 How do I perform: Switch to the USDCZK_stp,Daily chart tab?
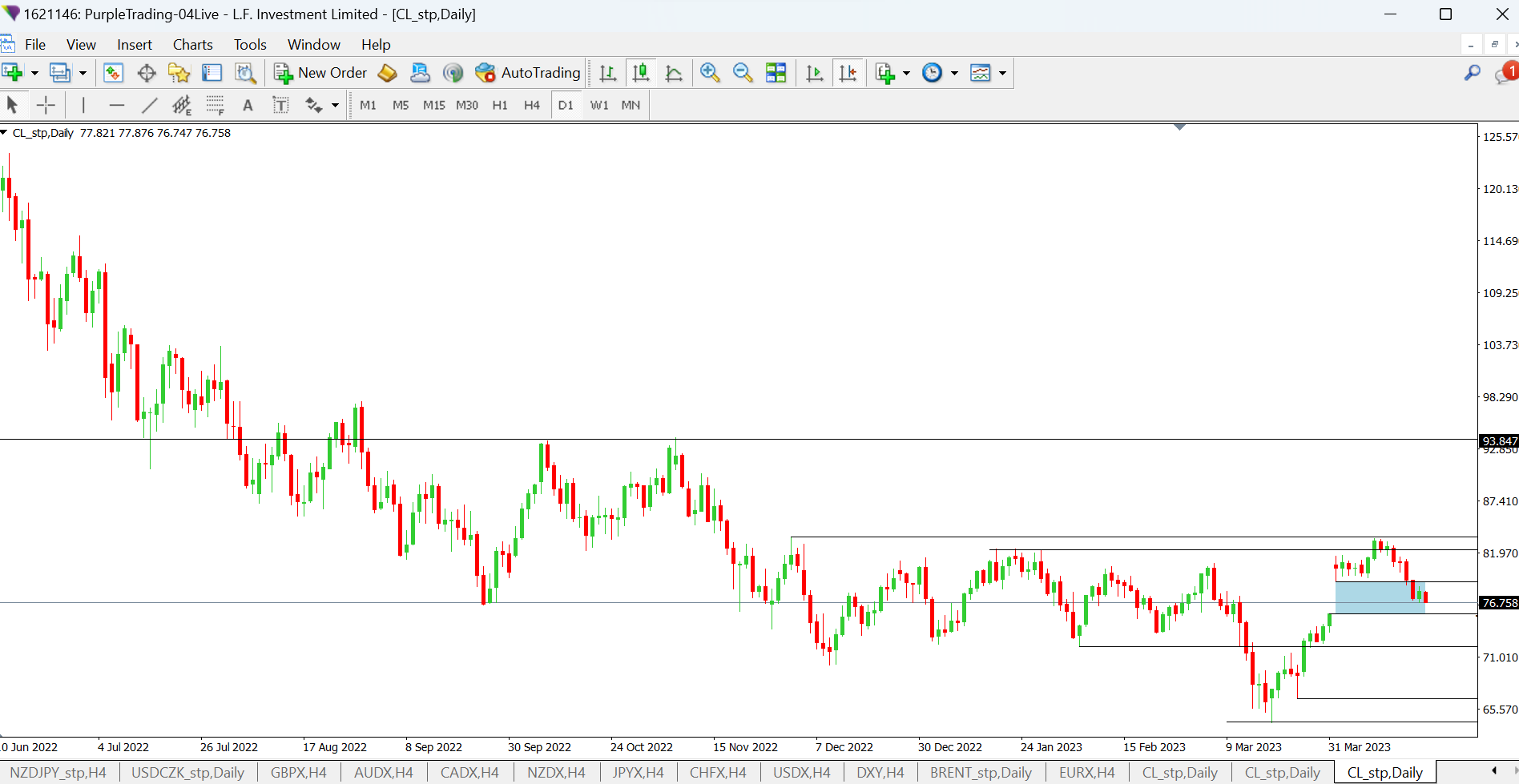coord(187,773)
